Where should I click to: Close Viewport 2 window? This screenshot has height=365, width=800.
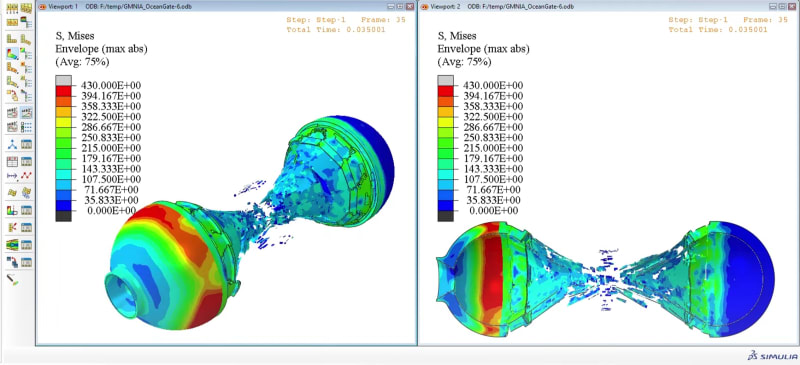pos(792,7)
